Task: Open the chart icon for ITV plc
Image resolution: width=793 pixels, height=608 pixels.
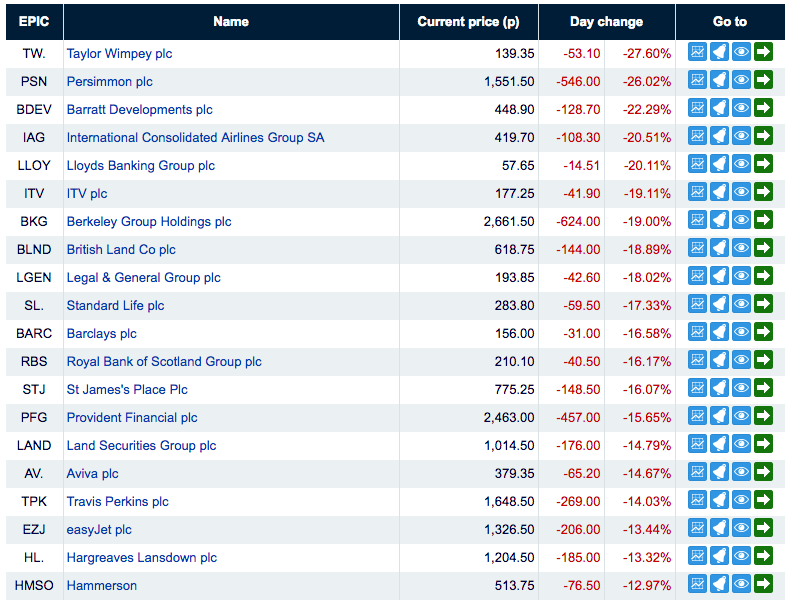Action: point(697,192)
